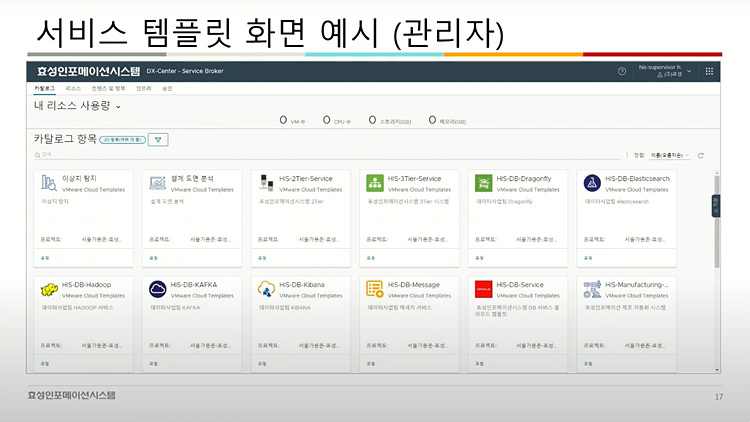Click 요청 on the HIS-DB-Message card
The image size is (750, 422).
click(x=371, y=364)
